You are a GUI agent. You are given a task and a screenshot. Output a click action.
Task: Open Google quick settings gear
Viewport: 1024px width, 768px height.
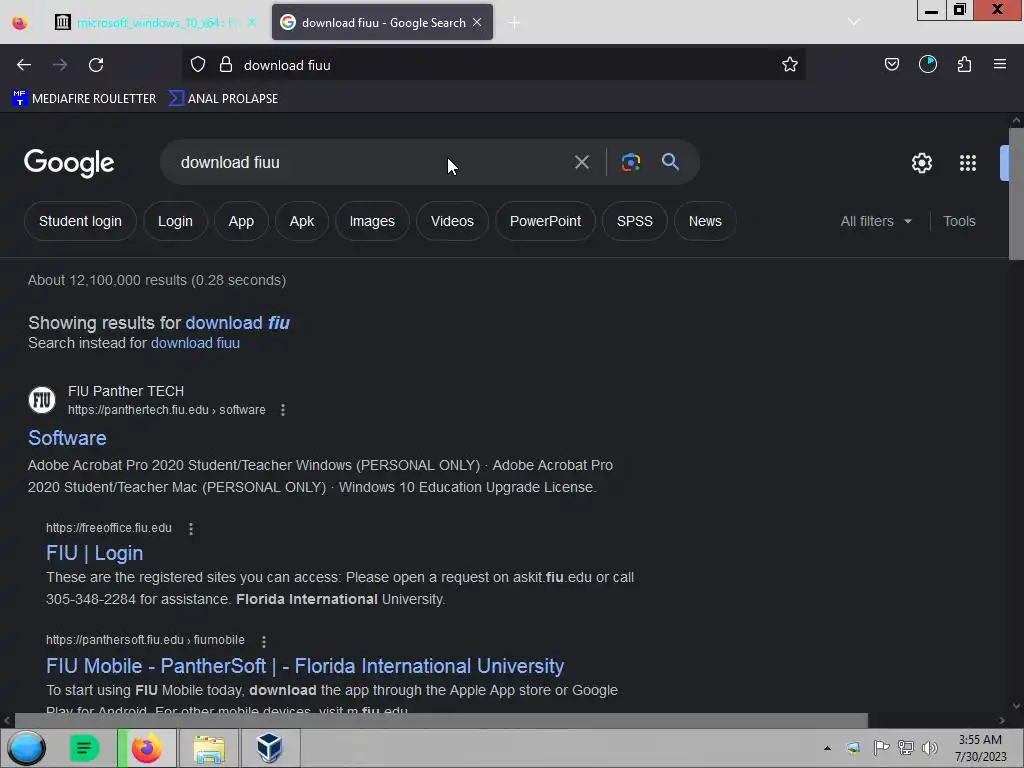click(921, 163)
